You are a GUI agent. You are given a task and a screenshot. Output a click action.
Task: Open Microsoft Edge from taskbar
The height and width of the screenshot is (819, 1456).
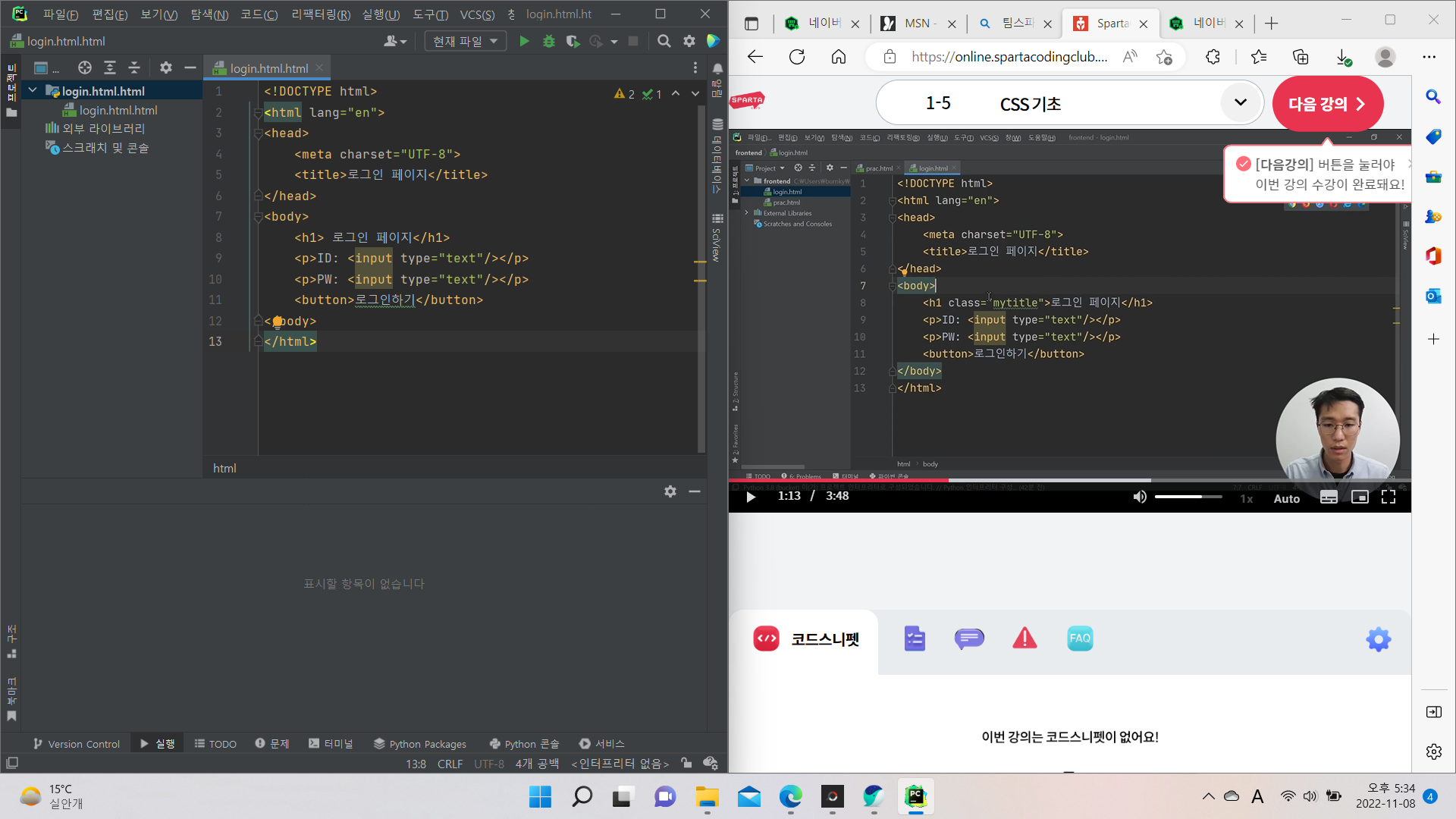[790, 797]
